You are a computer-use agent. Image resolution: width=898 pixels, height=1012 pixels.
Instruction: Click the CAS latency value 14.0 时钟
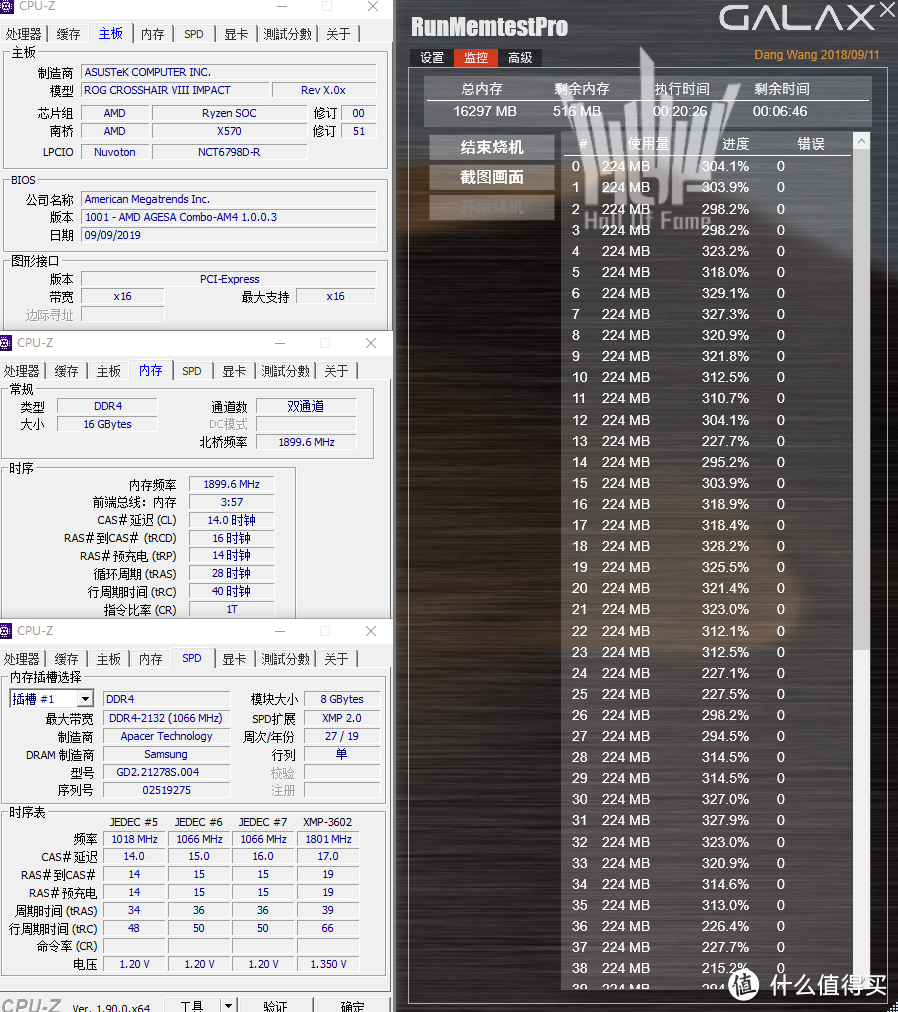231,520
